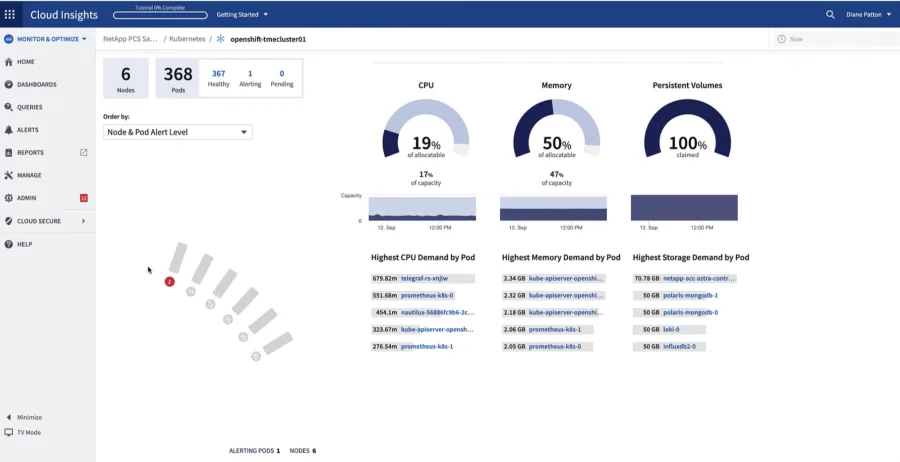900x462 pixels.
Task: Open the Node & Pod Alert Level dropdown
Action: coord(178,132)
